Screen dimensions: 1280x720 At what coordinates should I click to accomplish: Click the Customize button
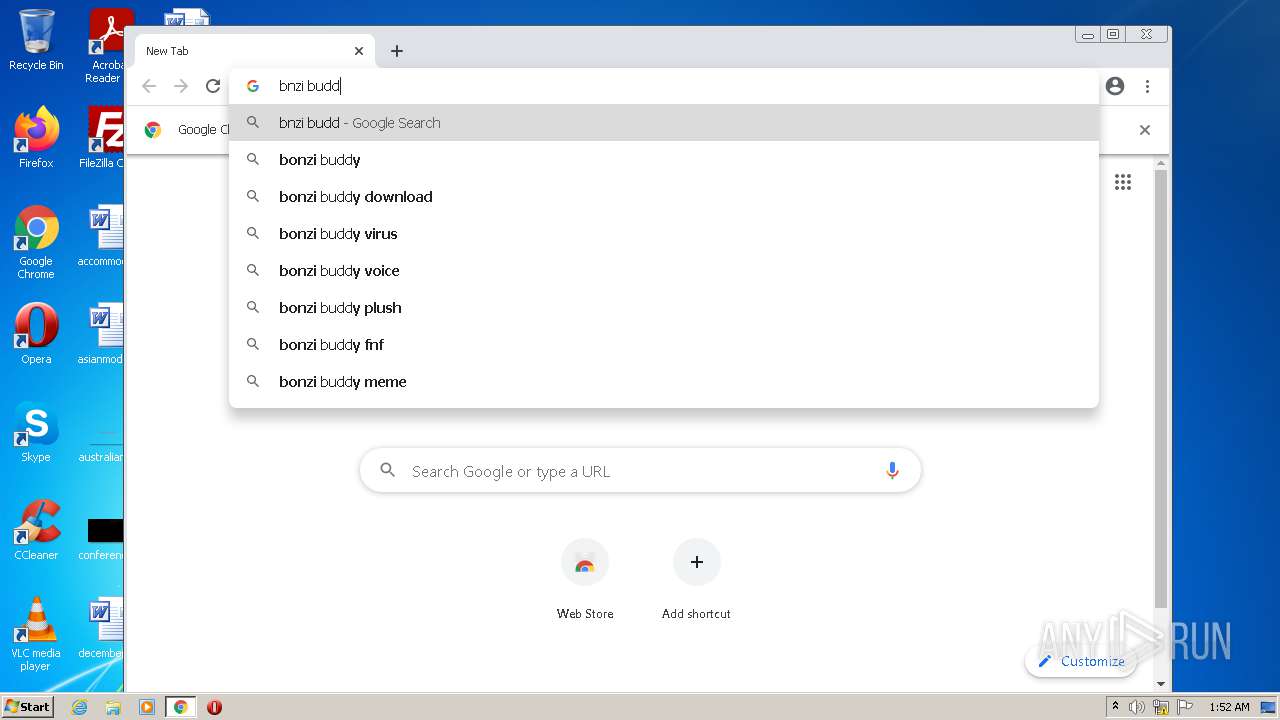click(1081, 661)
